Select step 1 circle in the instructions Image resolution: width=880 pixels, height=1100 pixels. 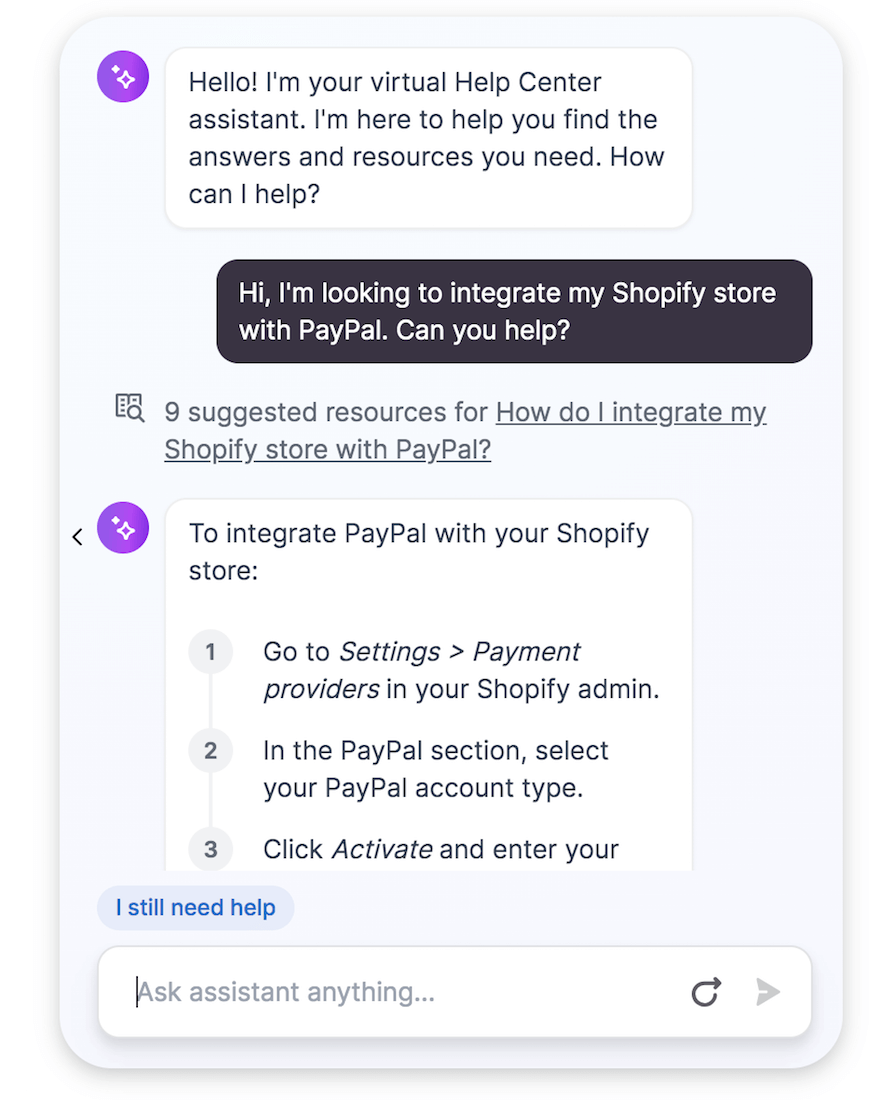(210, 651)
